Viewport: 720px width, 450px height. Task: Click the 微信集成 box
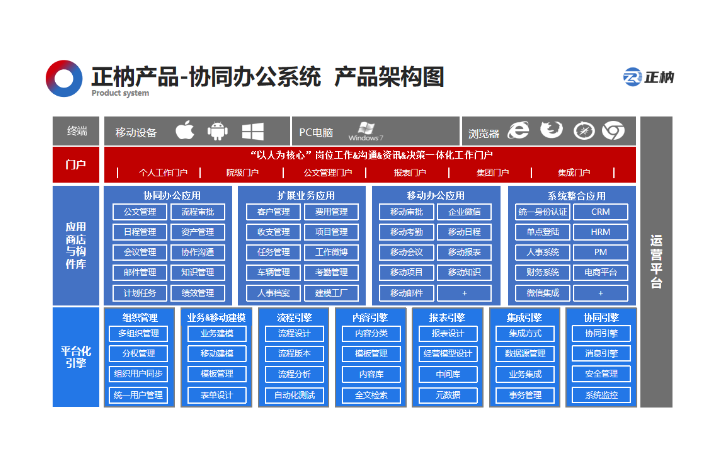[x=542, y=293]
